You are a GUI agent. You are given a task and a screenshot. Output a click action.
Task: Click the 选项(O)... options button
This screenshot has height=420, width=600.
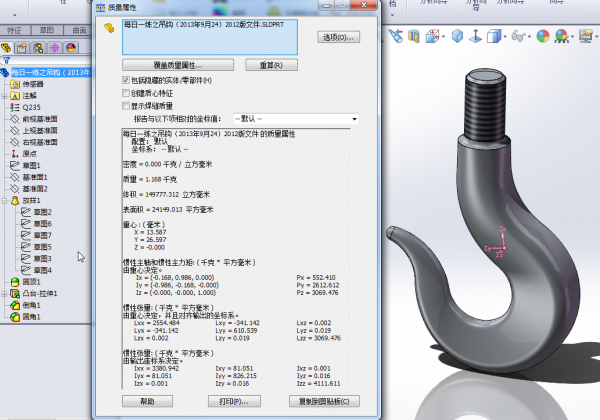click(x=338, y=37)
